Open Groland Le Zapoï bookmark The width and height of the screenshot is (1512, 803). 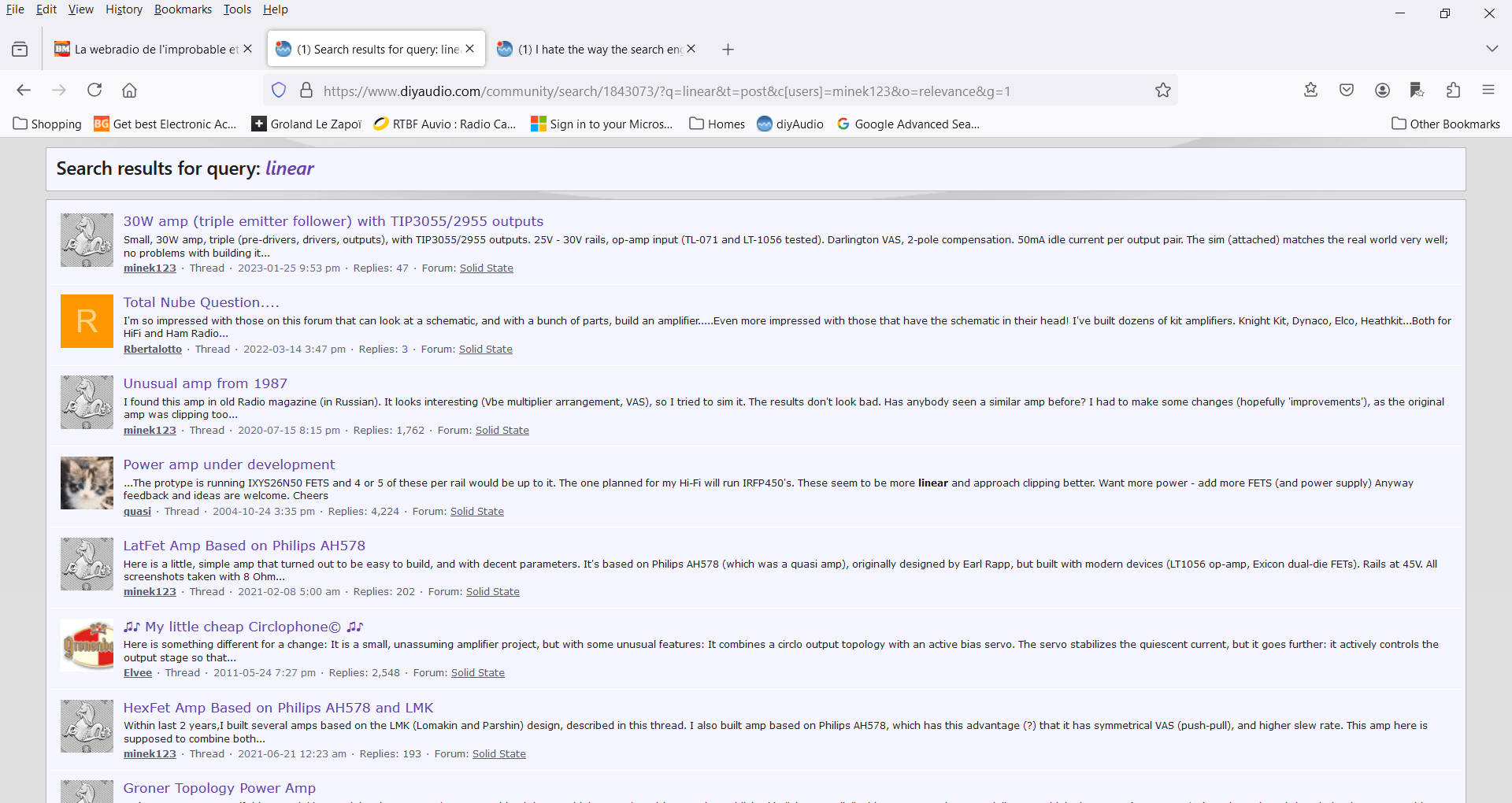point(306,124)
